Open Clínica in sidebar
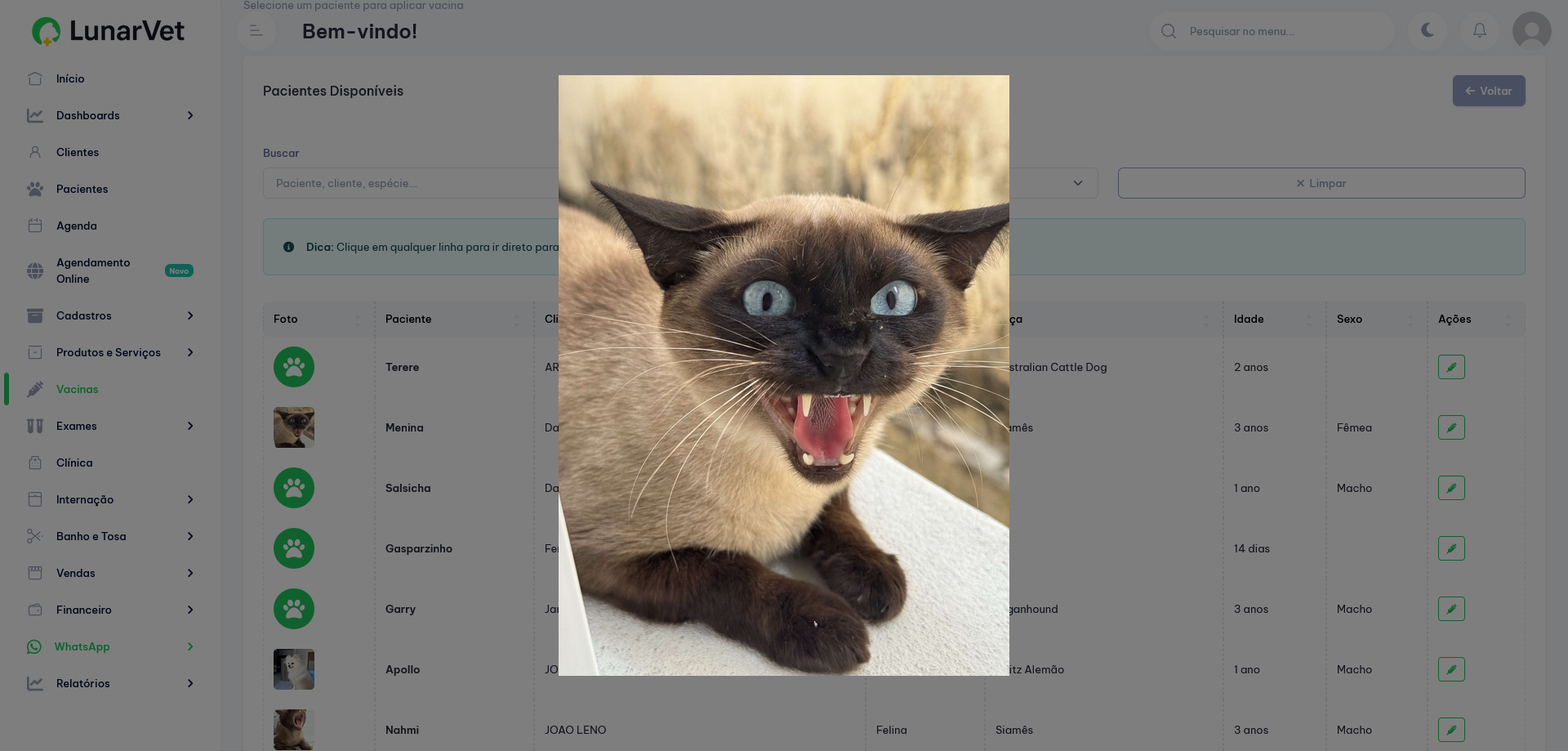 (x=74, y=463)
